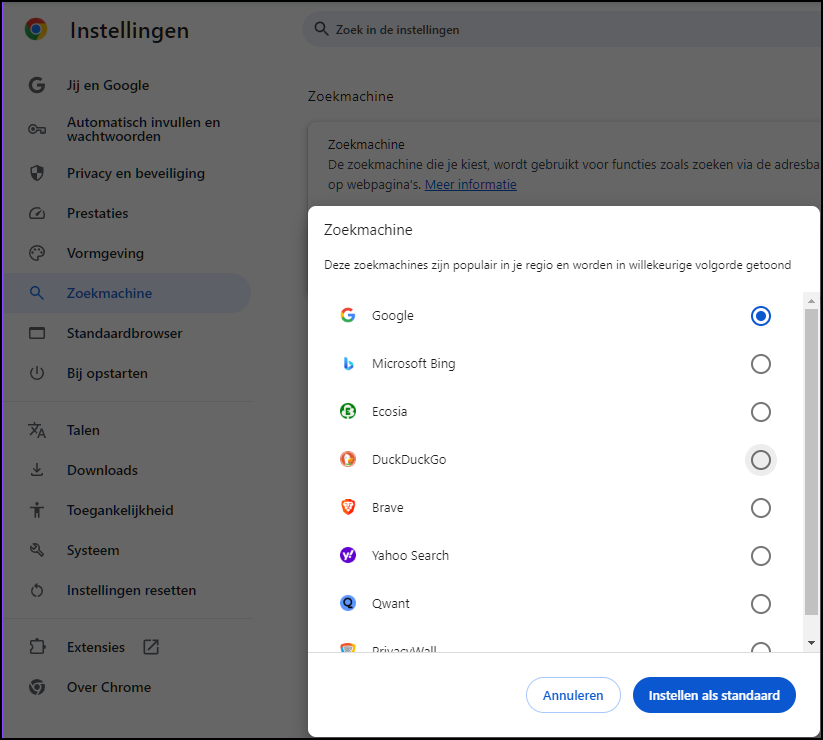The image size is (823, 740).
Task: Click the green Ecosia logo
Action: tap(348, 411)
